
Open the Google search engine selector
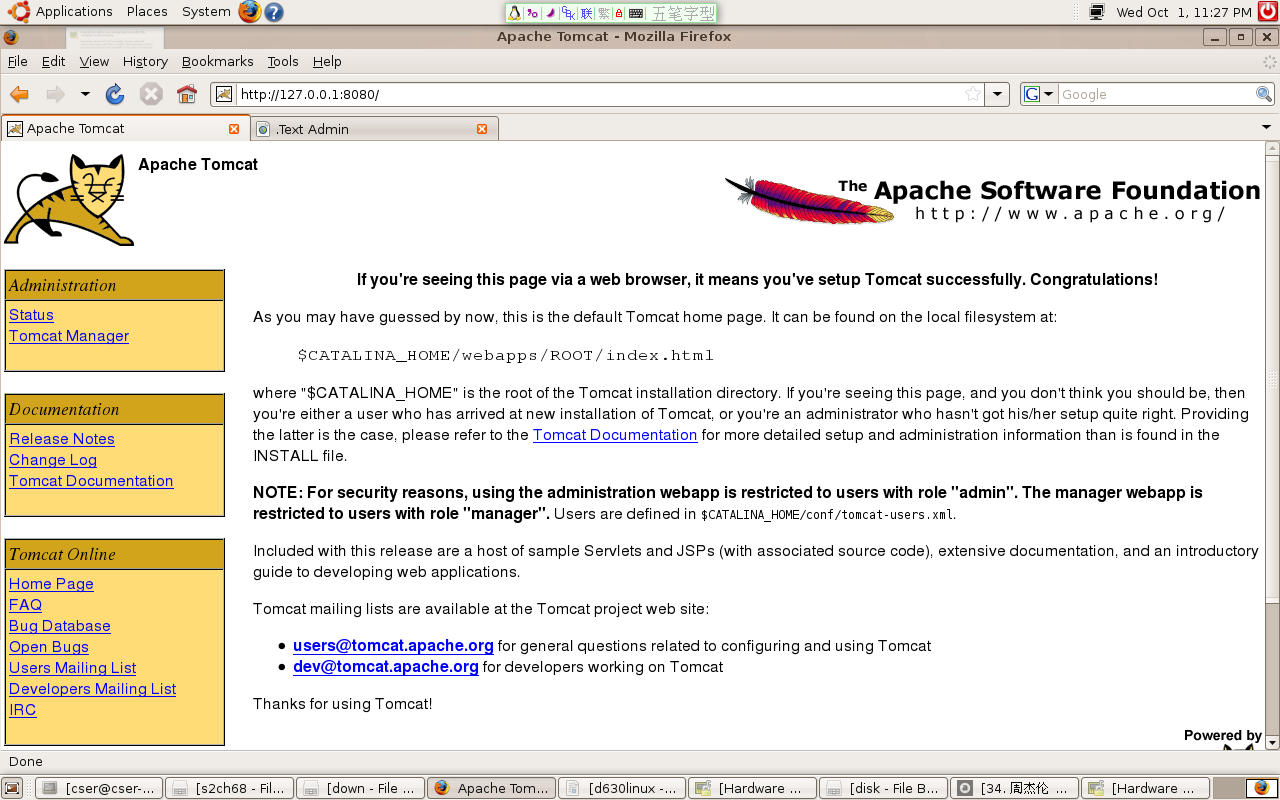point(1039,94)
